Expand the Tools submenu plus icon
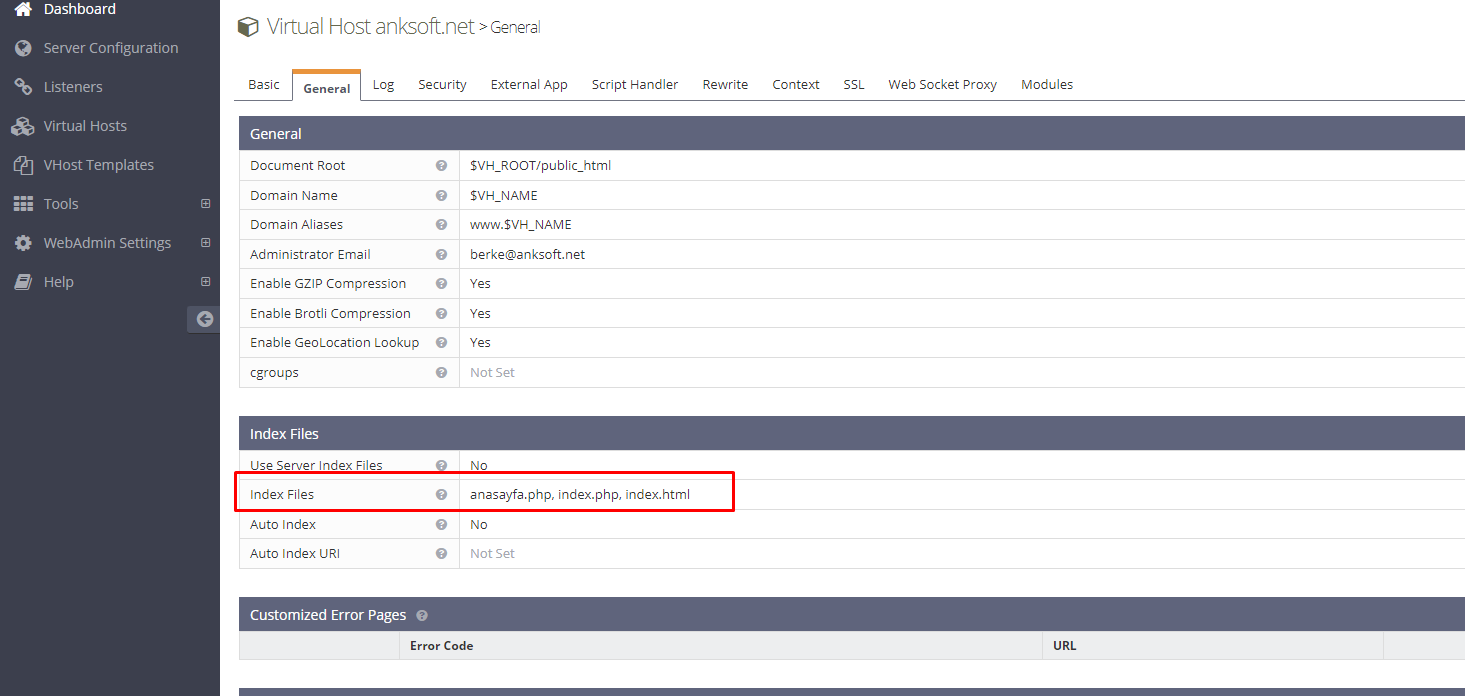Image resolution: width=1465 pixels, height=696 pixels. (206, 204)
